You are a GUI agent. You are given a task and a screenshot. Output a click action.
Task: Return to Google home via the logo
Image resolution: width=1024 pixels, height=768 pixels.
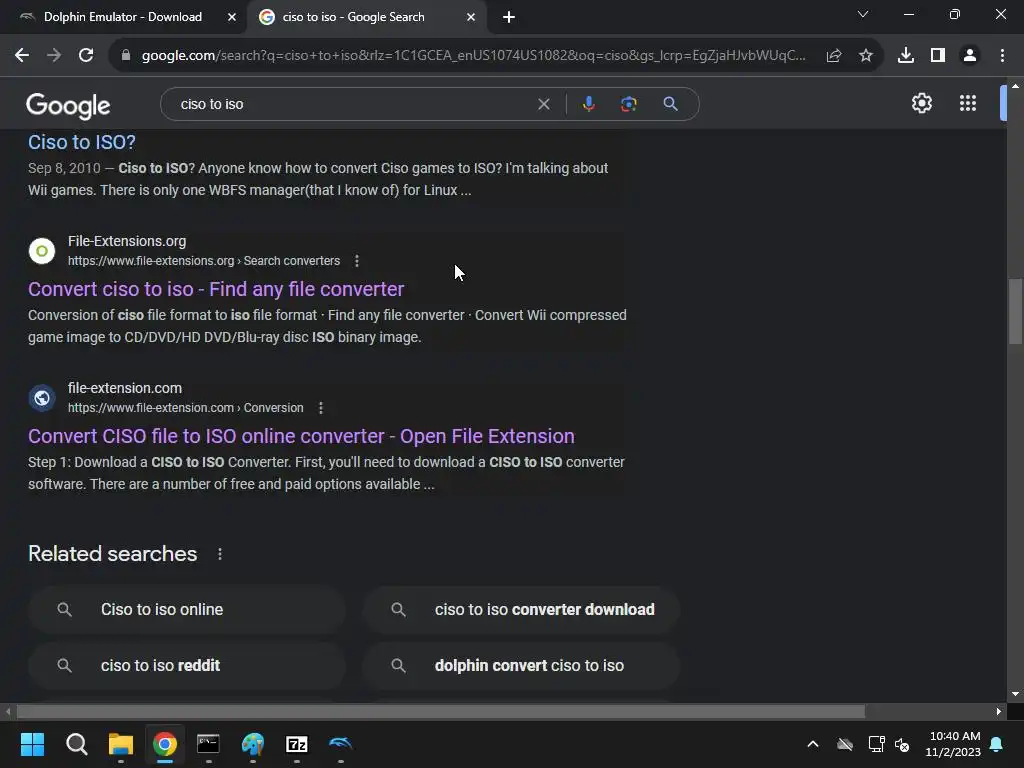[x=68, y=105]
